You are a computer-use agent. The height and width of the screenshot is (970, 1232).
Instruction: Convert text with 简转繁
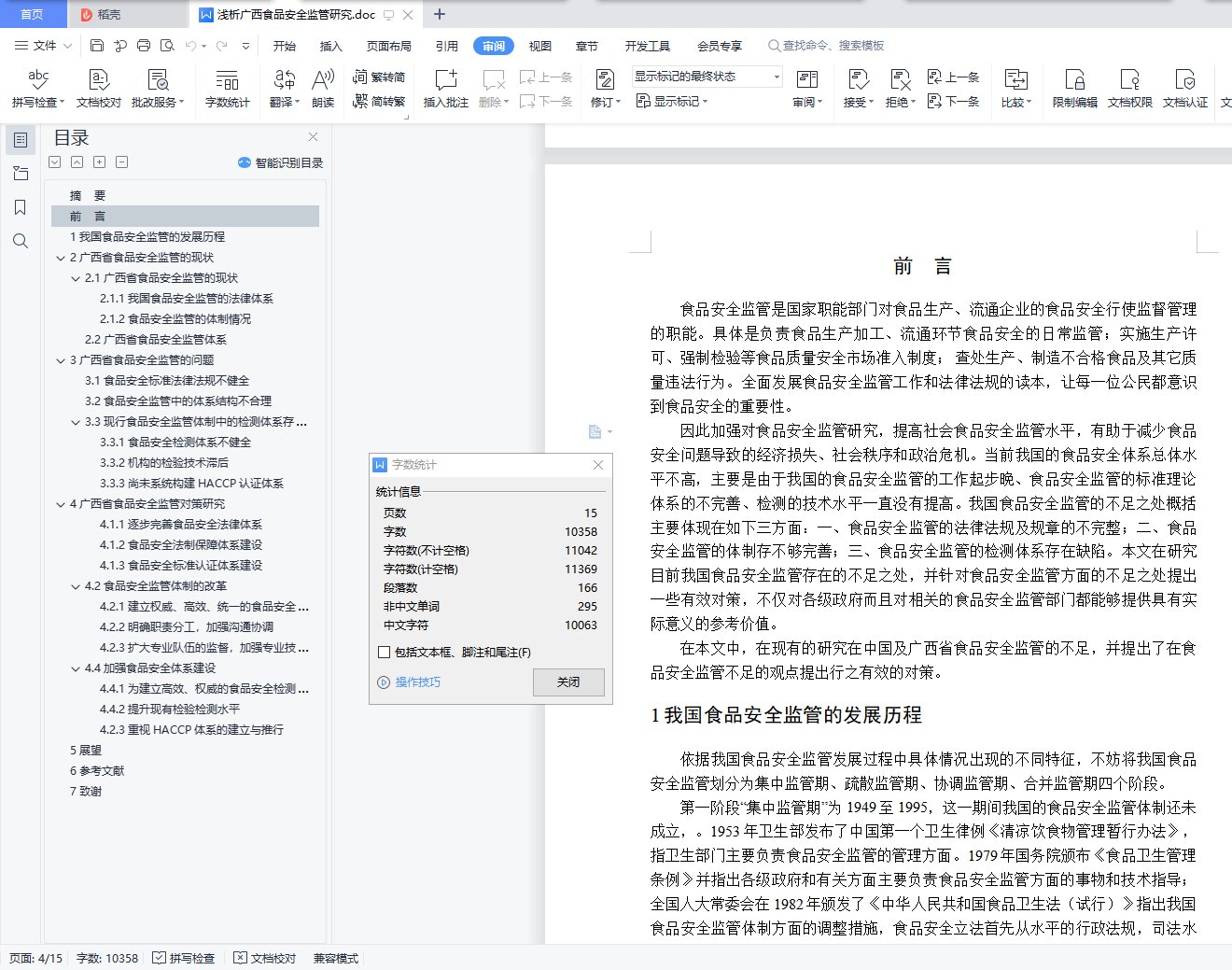point(379,101)
